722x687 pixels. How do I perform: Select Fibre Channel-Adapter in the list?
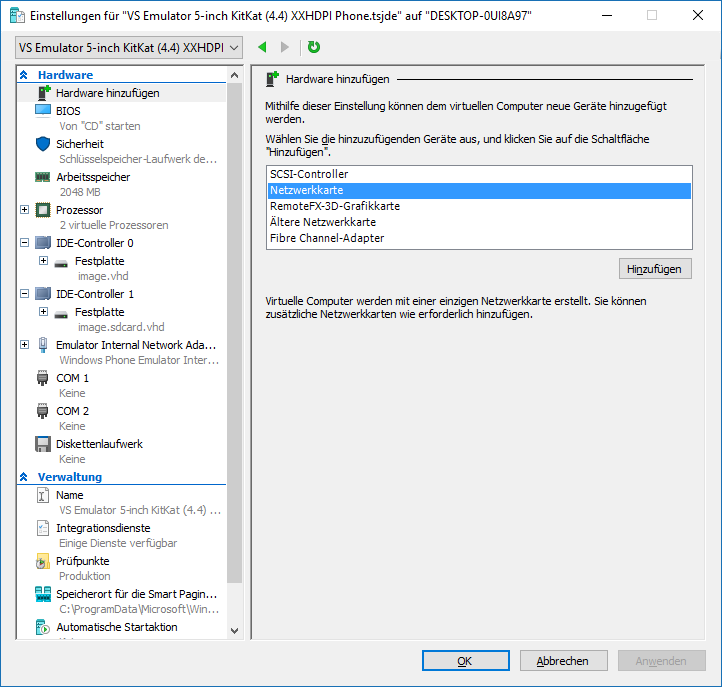327,238
